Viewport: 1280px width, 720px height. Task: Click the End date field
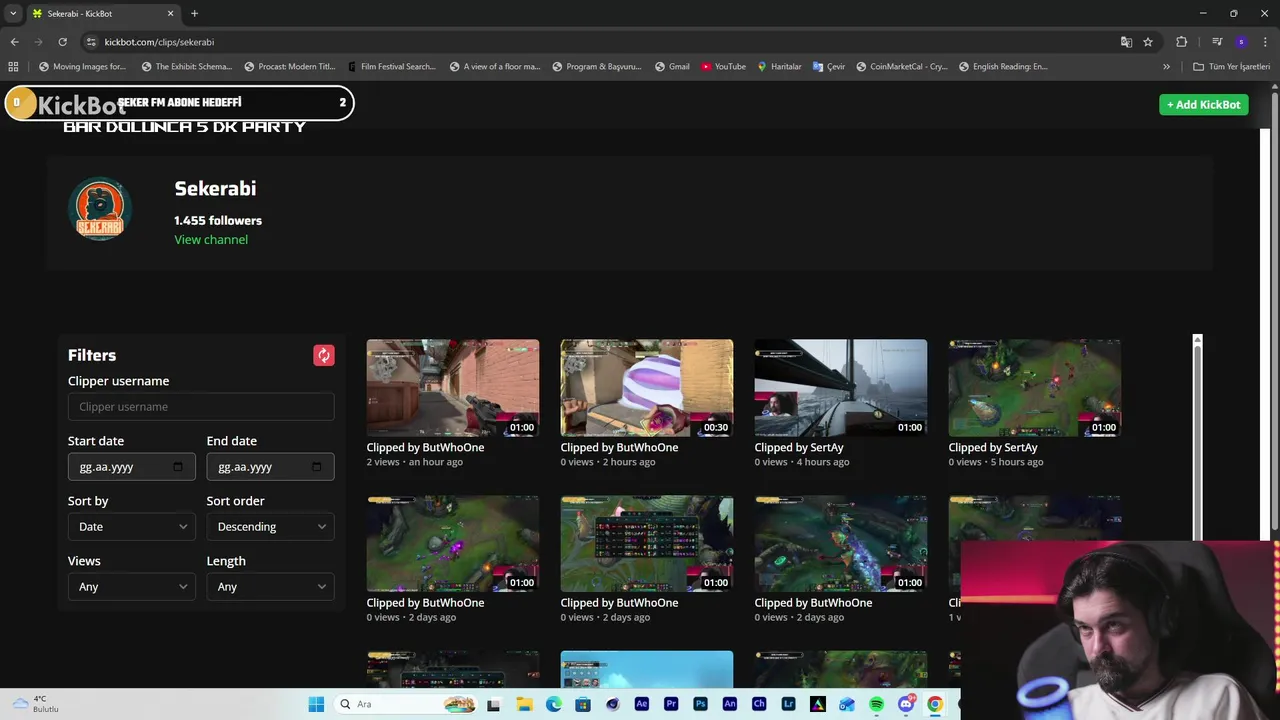coord(270,467)
